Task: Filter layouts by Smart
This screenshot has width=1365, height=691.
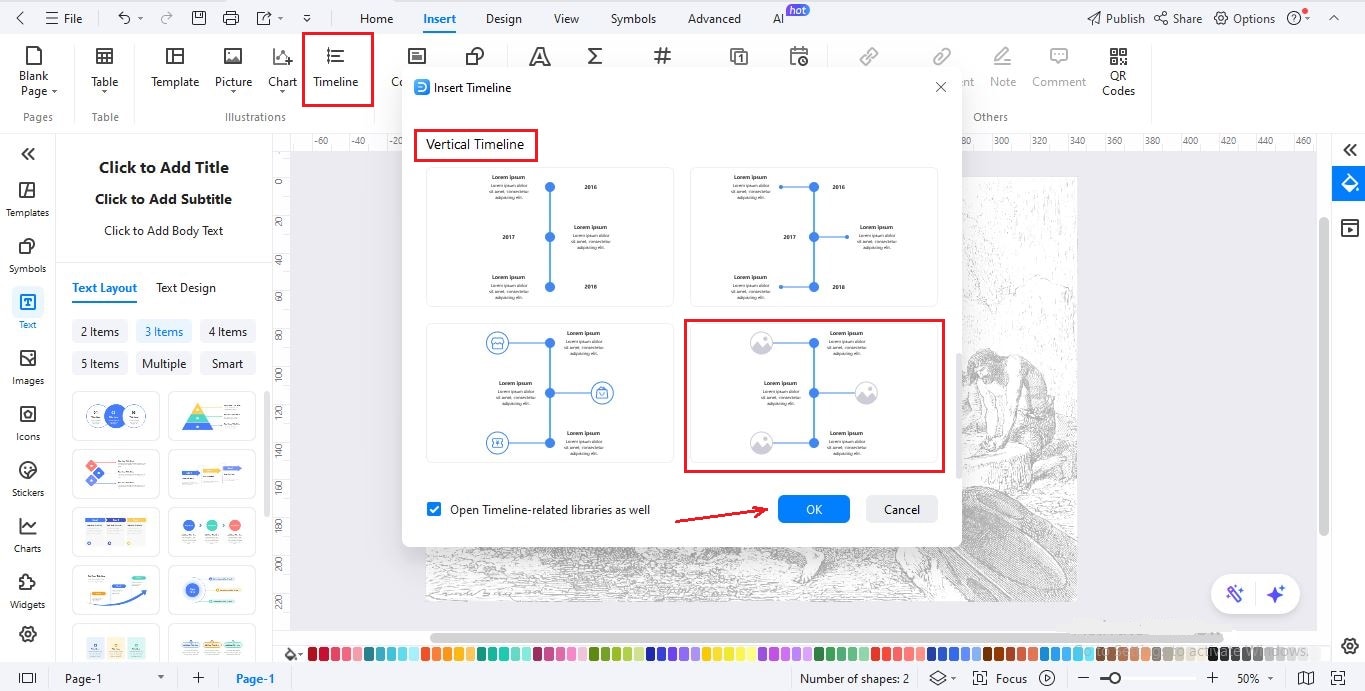Action: pyautogui.click(x=228, y=364)
